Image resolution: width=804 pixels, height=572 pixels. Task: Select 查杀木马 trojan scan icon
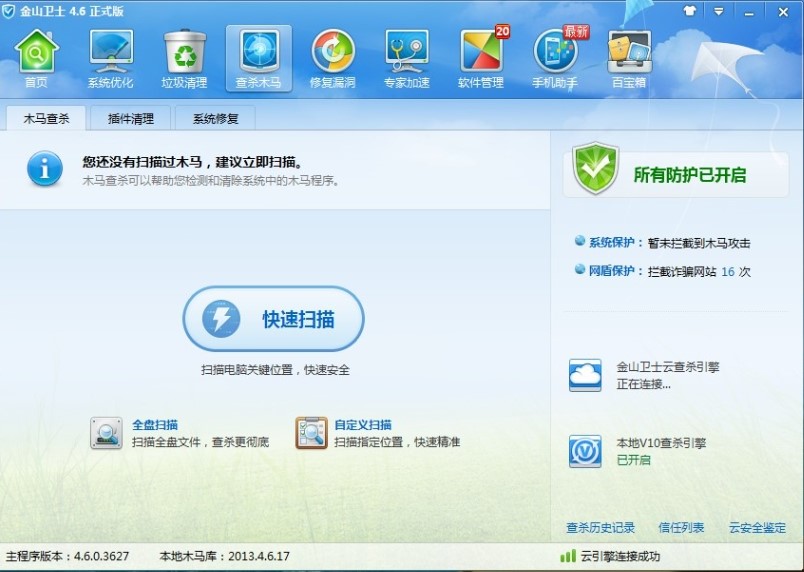point(258,58)
